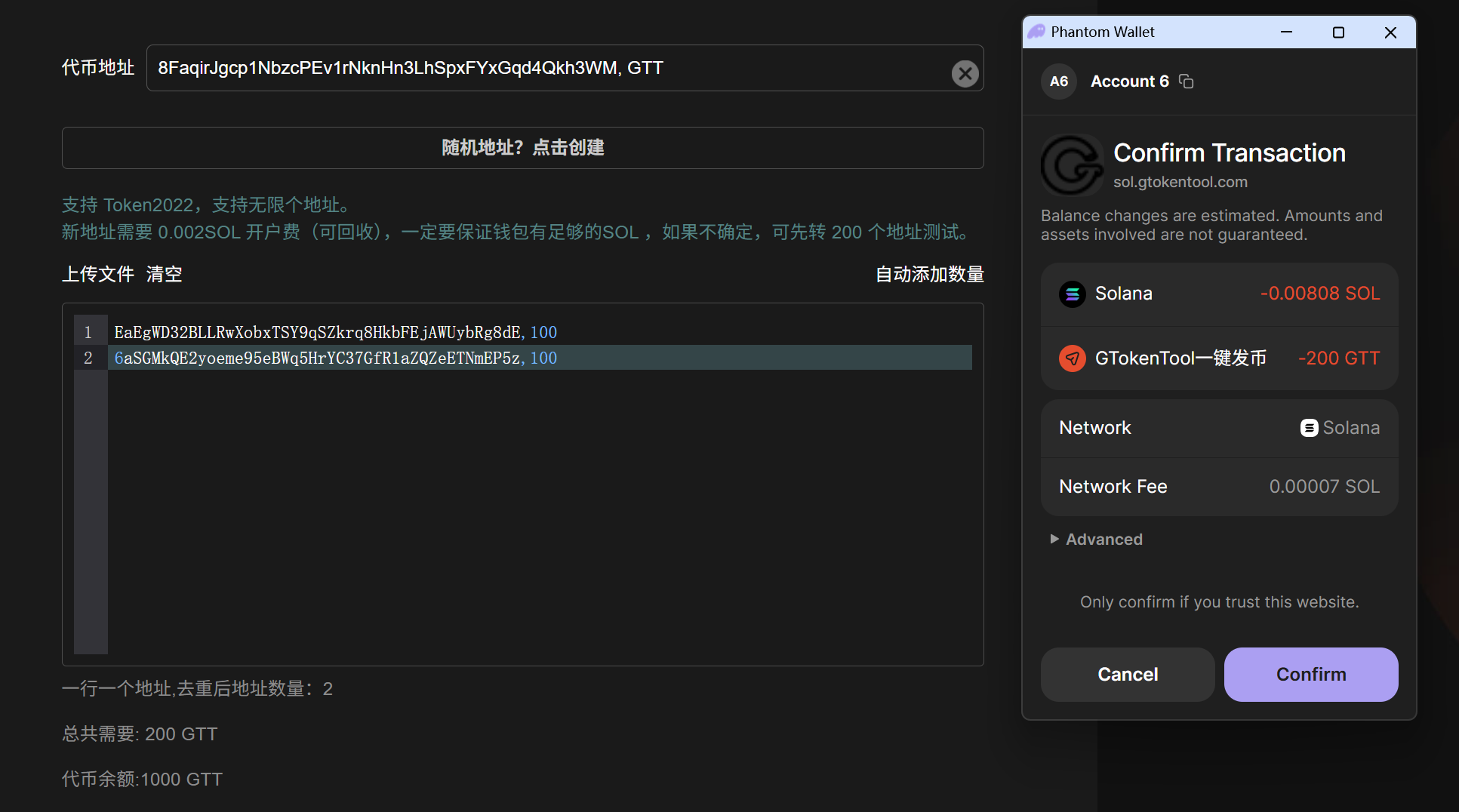Screen dimensions: 1459x812
Task: Confirm the transaction in Phantom
Action: point(1310,675)
